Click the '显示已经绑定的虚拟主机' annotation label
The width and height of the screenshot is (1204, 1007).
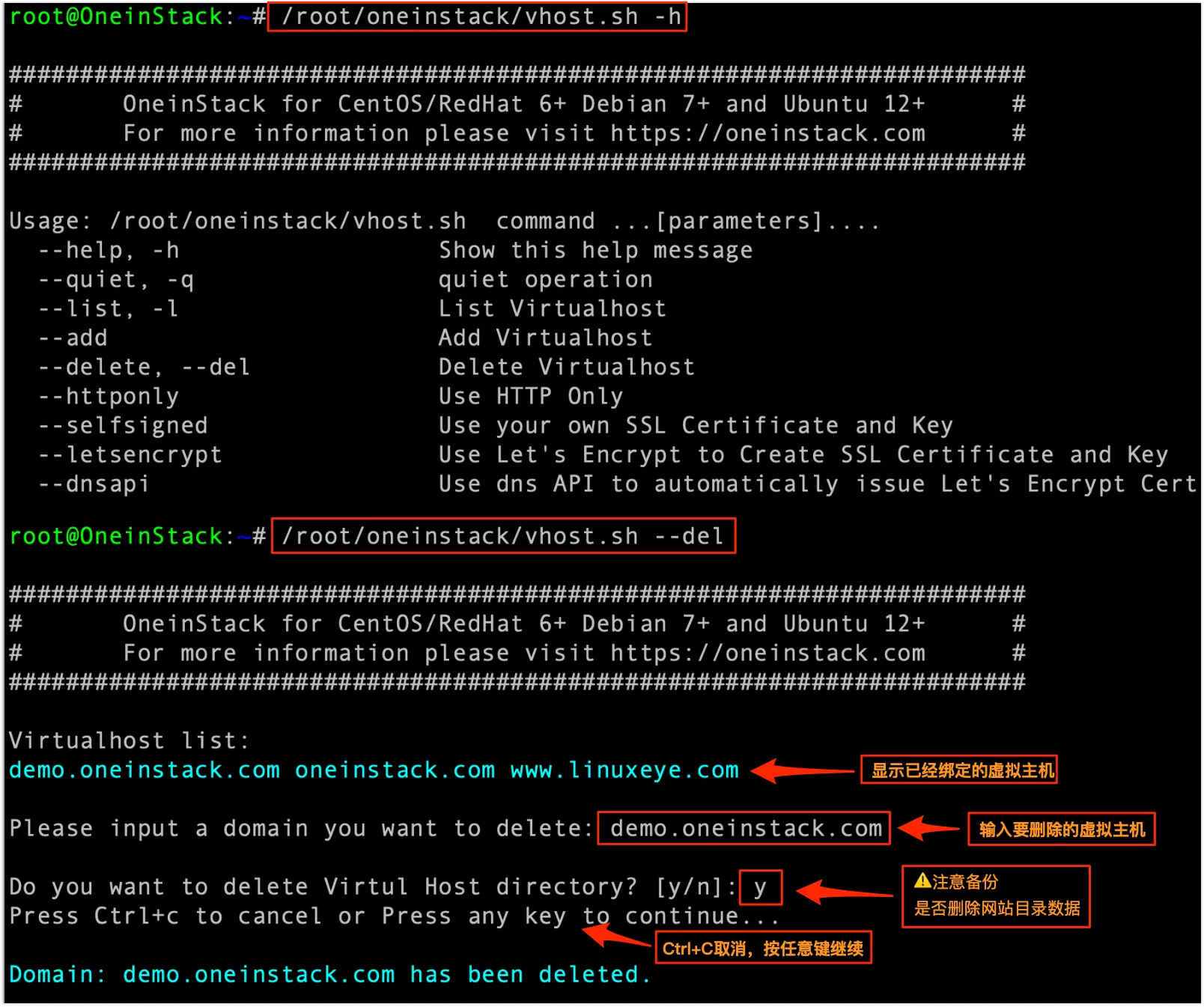click(x=959, y=770)
